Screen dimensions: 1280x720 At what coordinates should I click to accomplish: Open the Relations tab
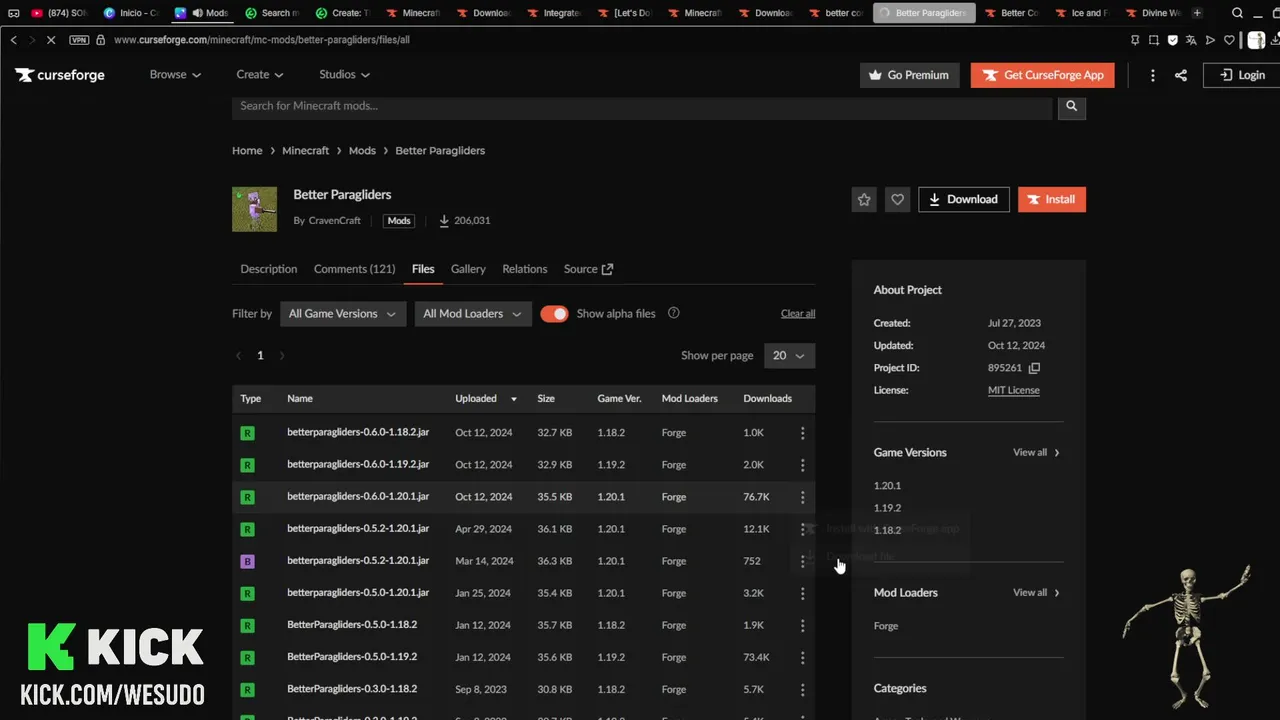click(525, 269)
